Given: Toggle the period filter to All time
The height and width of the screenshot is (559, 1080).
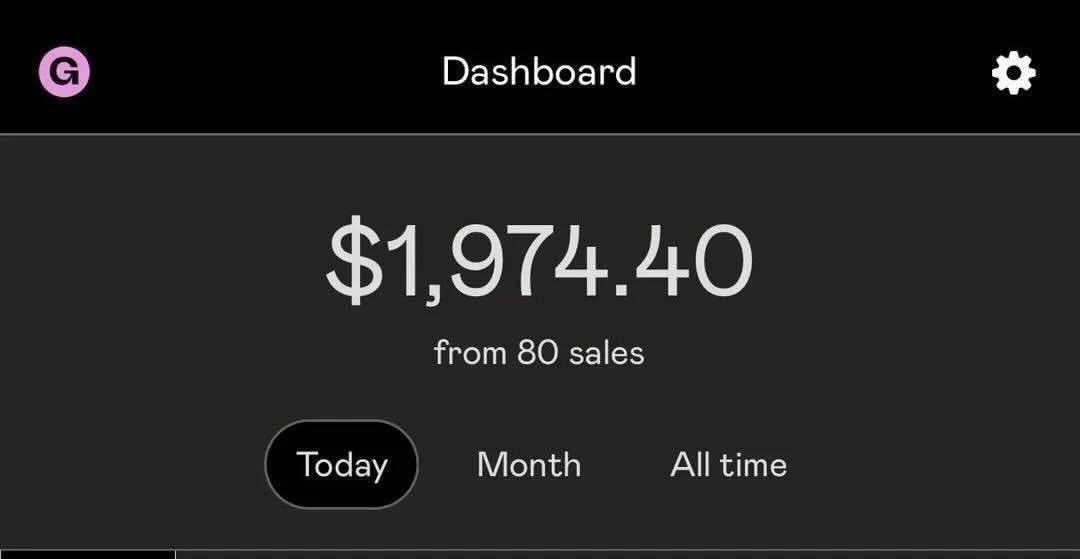Looking at the screenshot, I should click(x=728, y=465).
